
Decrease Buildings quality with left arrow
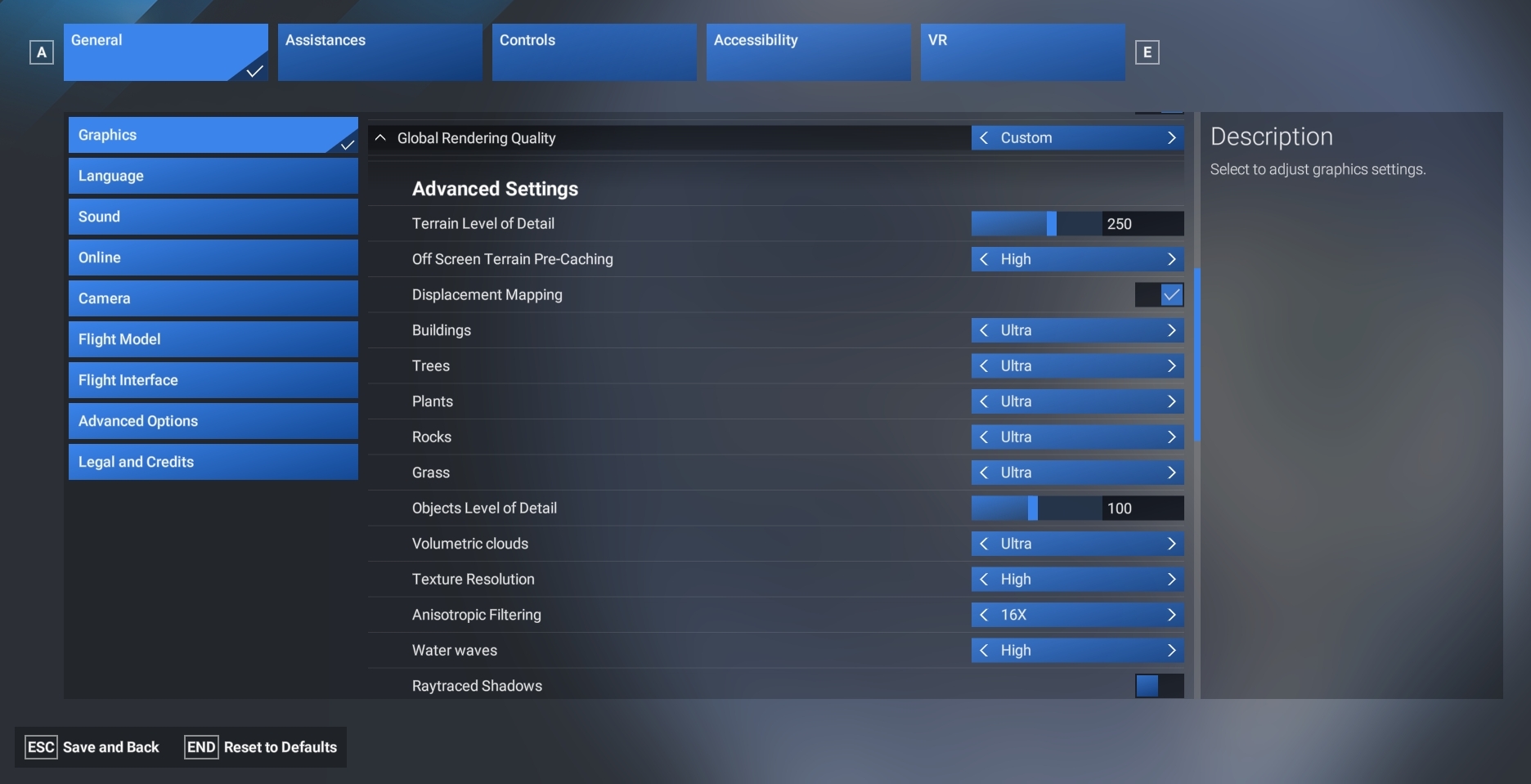[x=984, y=330]
